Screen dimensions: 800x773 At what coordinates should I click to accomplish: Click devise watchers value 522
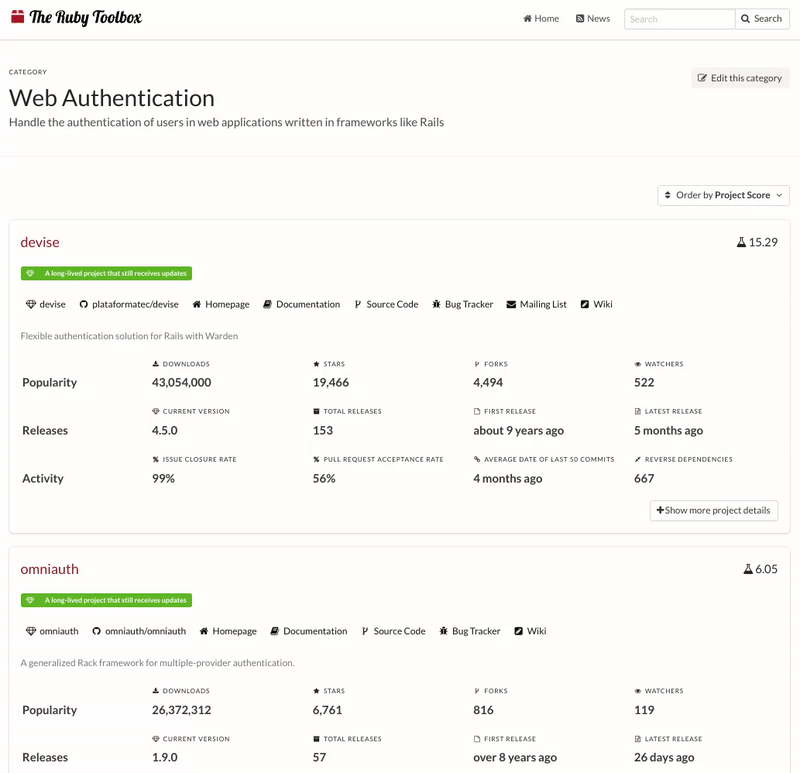644,383
